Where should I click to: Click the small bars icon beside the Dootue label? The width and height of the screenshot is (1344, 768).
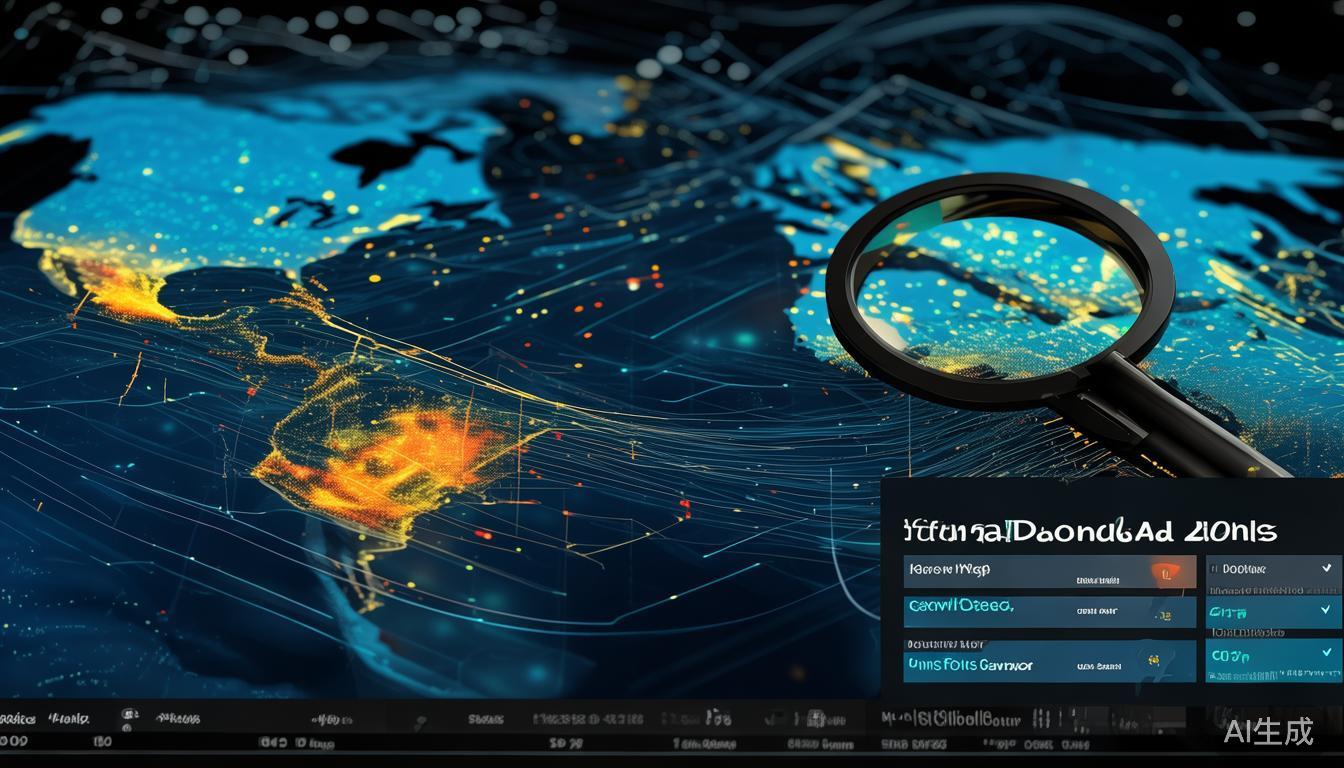coord(1215,569)
